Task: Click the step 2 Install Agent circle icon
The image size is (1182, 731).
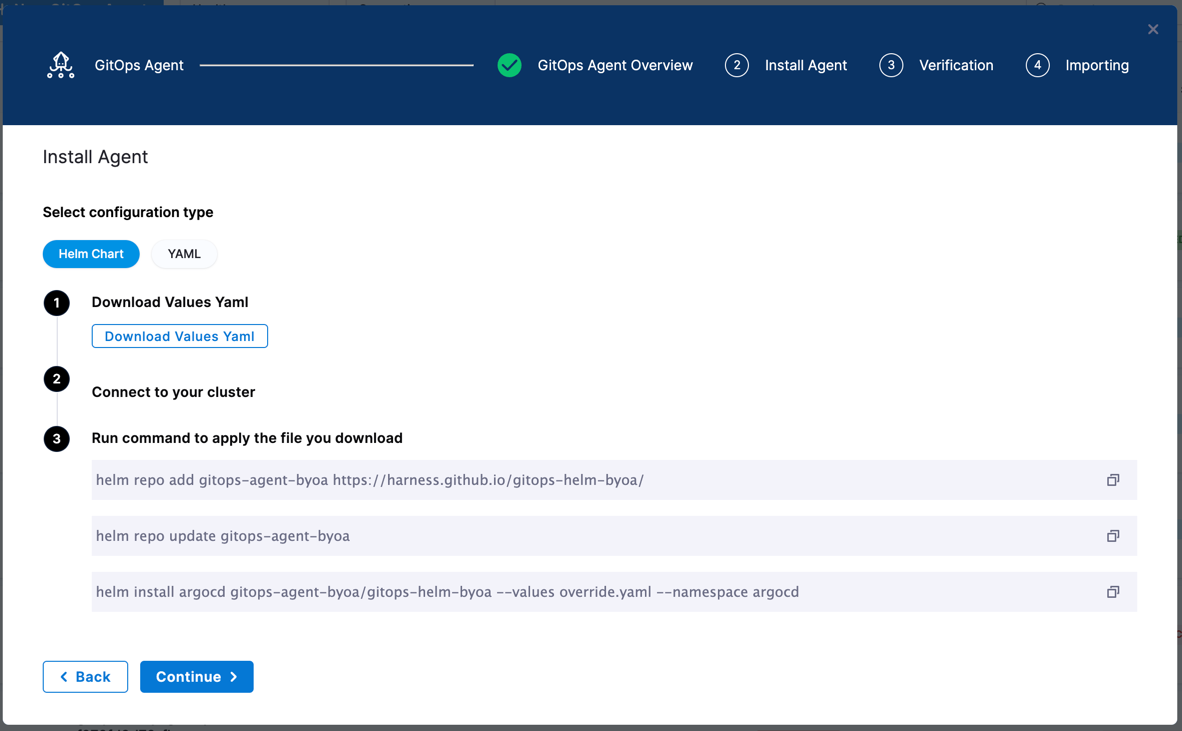Action: tap(737, 65)
